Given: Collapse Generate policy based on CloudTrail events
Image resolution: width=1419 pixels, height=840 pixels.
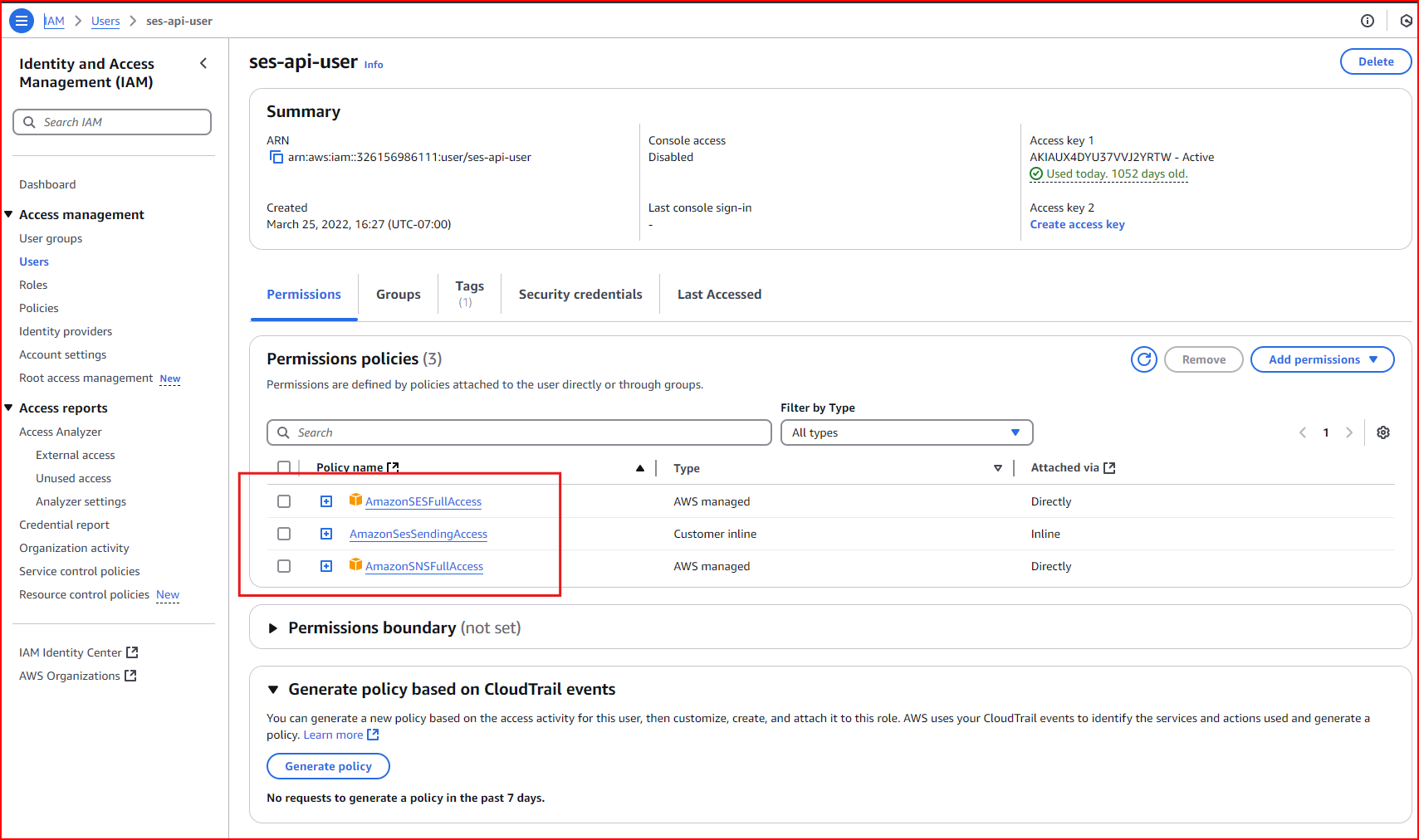Looking at the screenshot, I should click(x=272, y=690).
